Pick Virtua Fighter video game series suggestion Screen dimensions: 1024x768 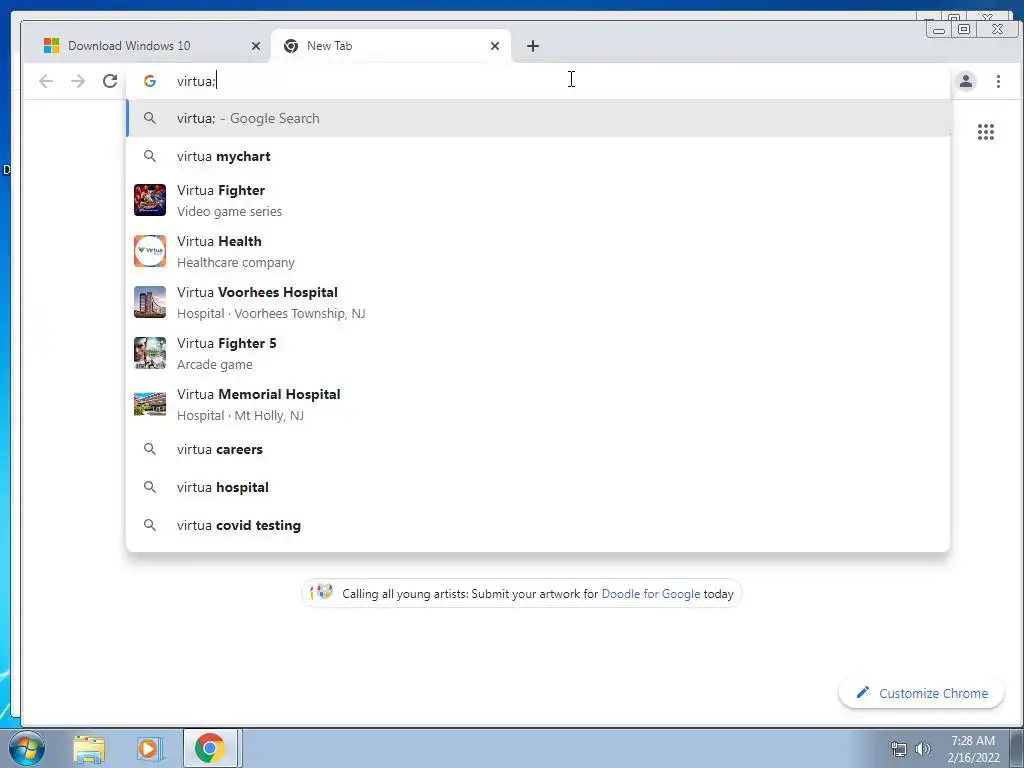pos(538,200)
